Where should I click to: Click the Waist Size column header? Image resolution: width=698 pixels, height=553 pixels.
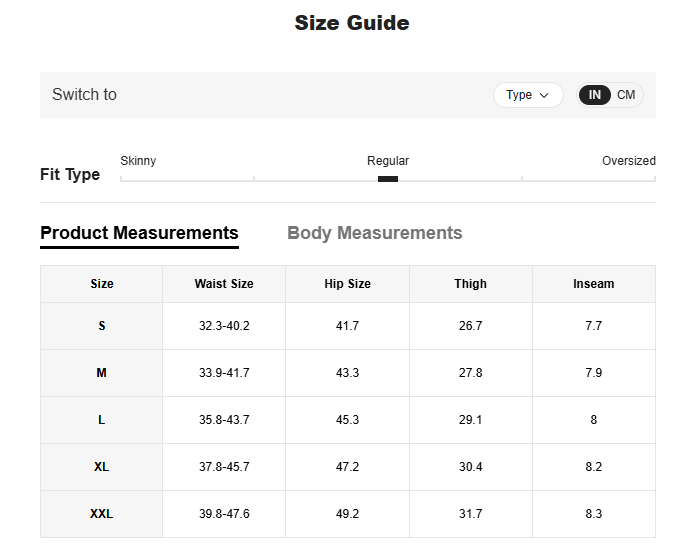[x=224, y=284]
